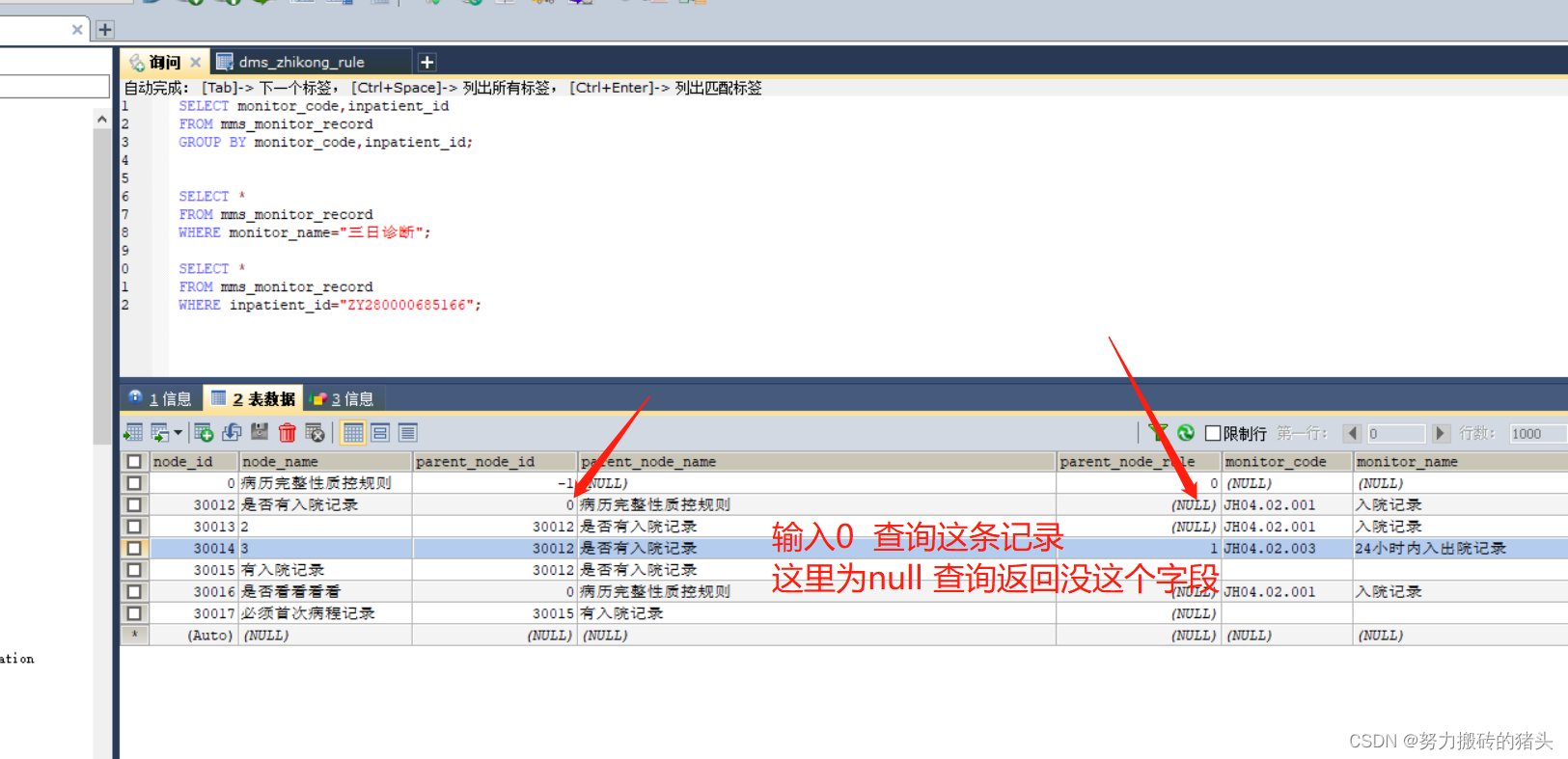Click the plus icon on the connection tab row

[105, 30]
